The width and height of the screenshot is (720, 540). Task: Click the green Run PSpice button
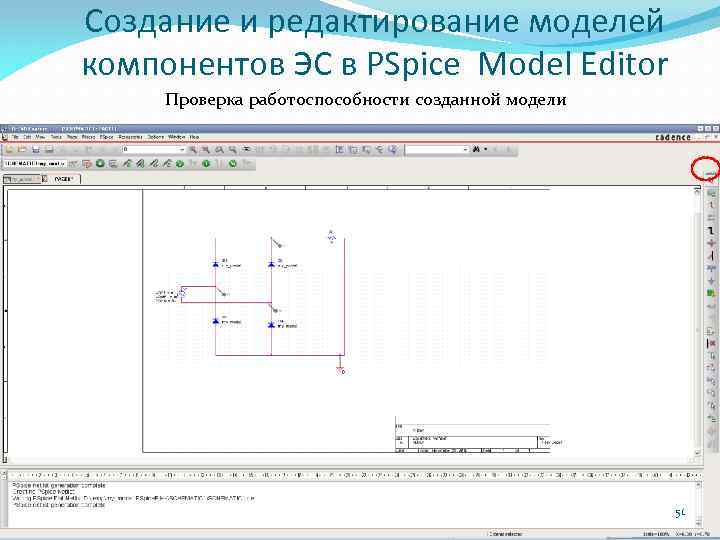coord(100,163)
